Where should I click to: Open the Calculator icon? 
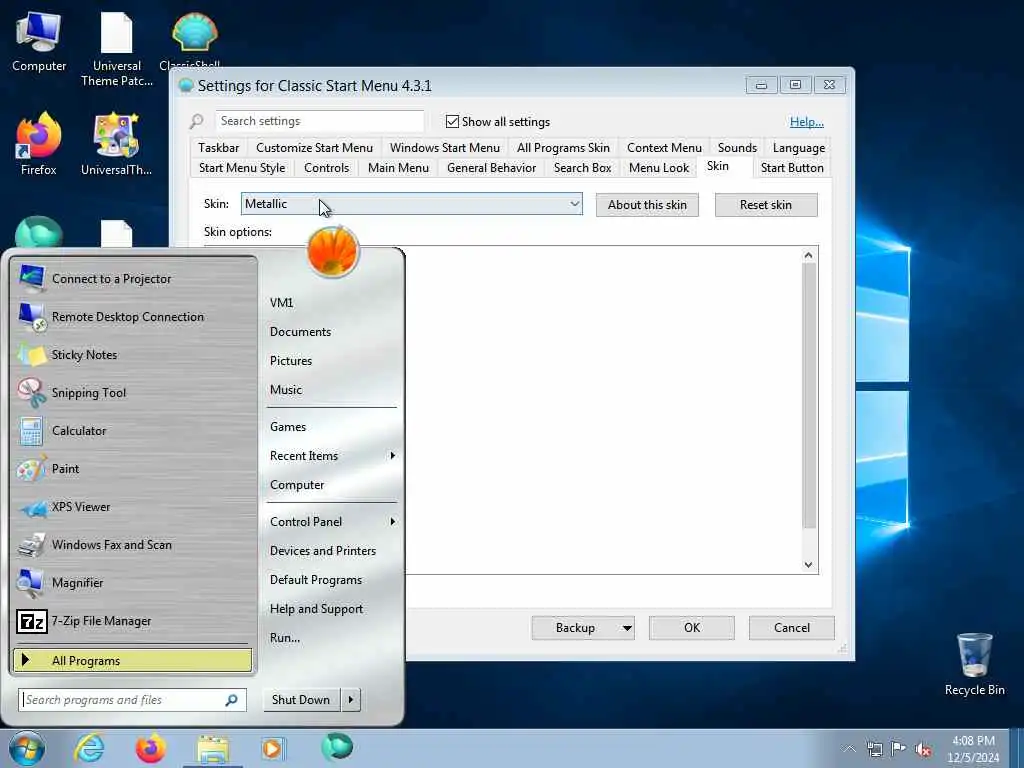[x=31, y=430]
